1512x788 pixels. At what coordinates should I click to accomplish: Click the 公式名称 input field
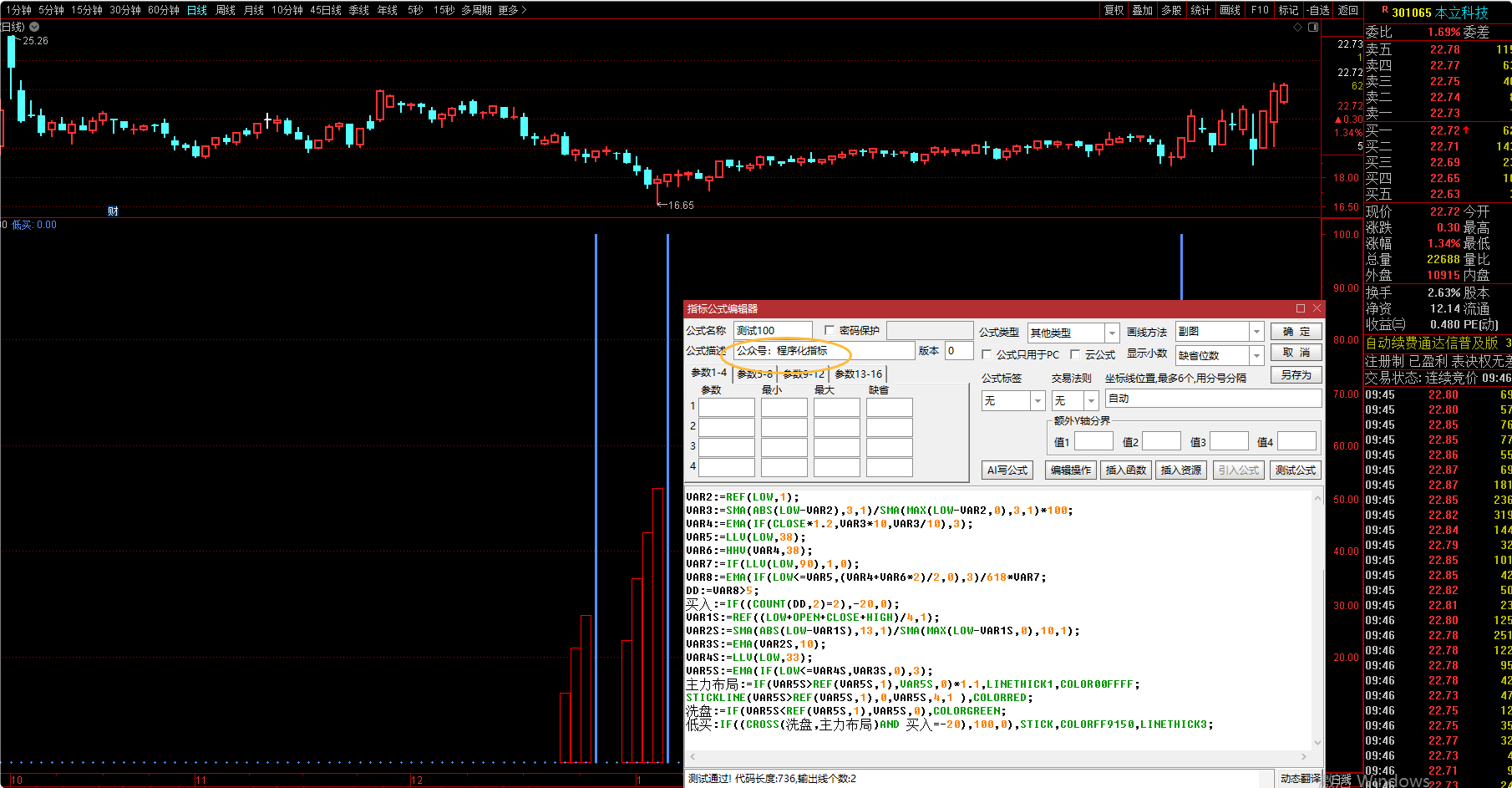[x=773, y=331]
